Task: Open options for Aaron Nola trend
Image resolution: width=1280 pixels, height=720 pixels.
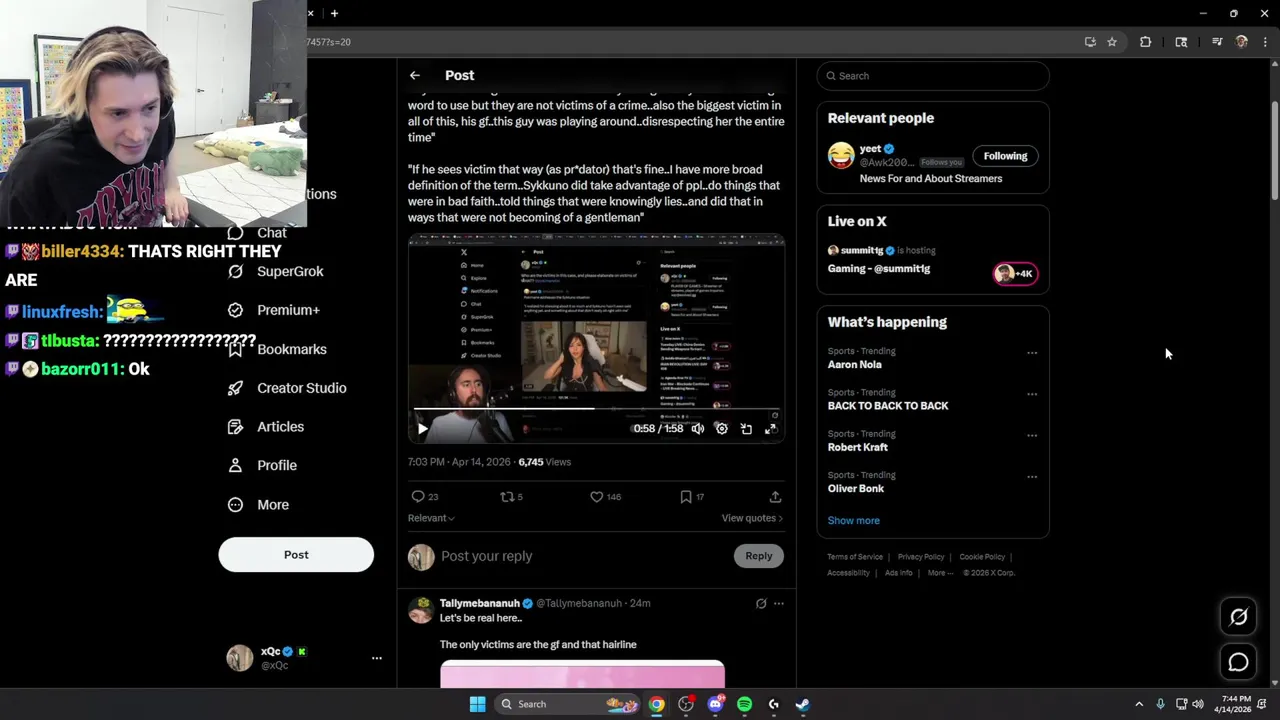Action: click(1032, 353)
